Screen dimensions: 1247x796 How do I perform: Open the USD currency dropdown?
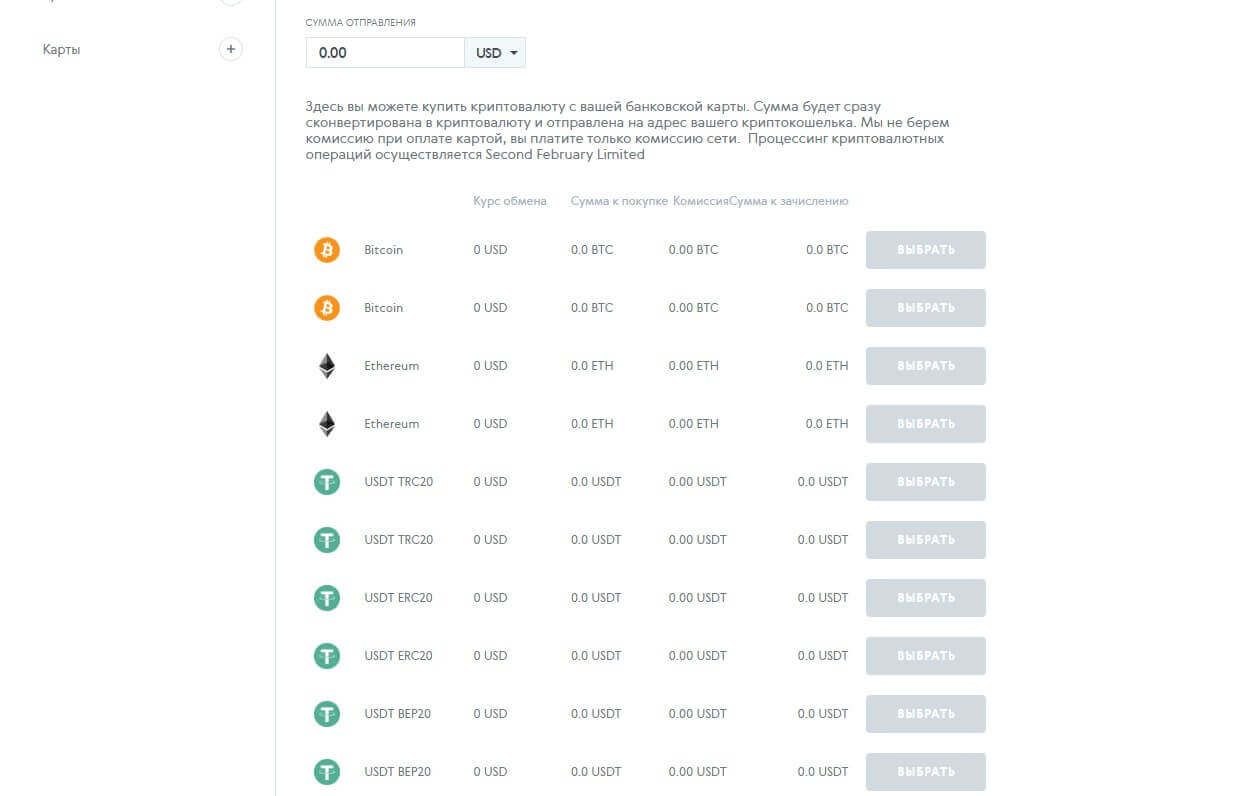point(496,53)
